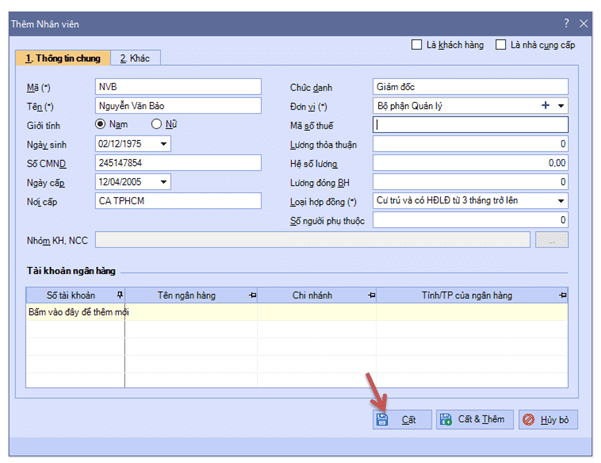Select the Nữ gender radio button
Image resolution: width=601 pixels, height=463 pixels.
pyautogui.click(x=157, y=124)
